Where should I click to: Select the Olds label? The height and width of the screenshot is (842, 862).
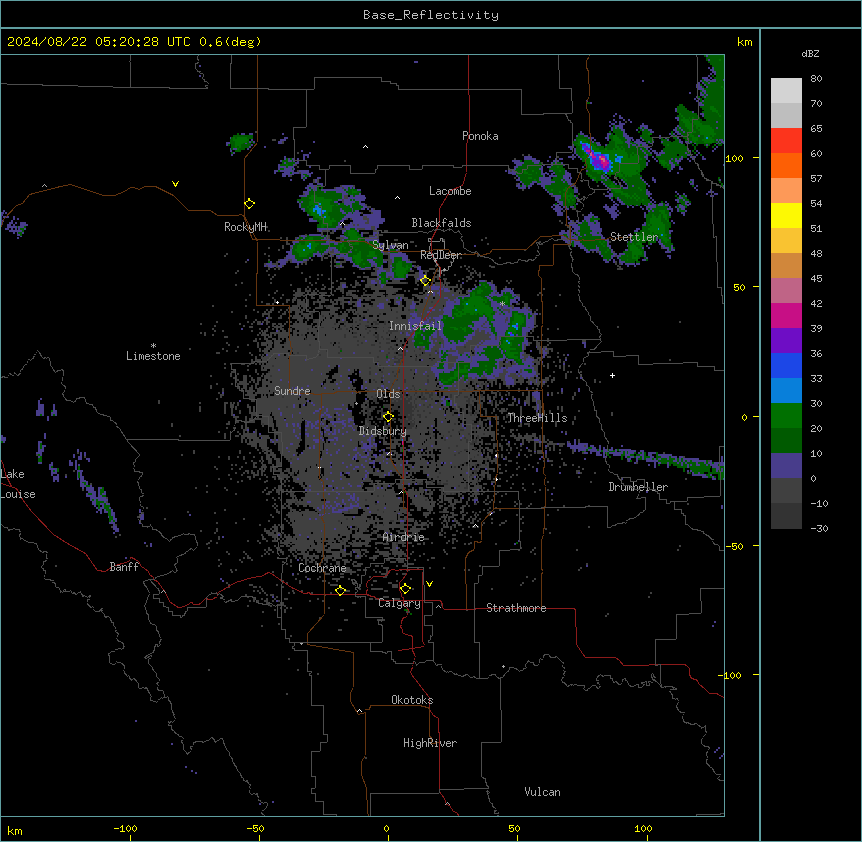388,394
